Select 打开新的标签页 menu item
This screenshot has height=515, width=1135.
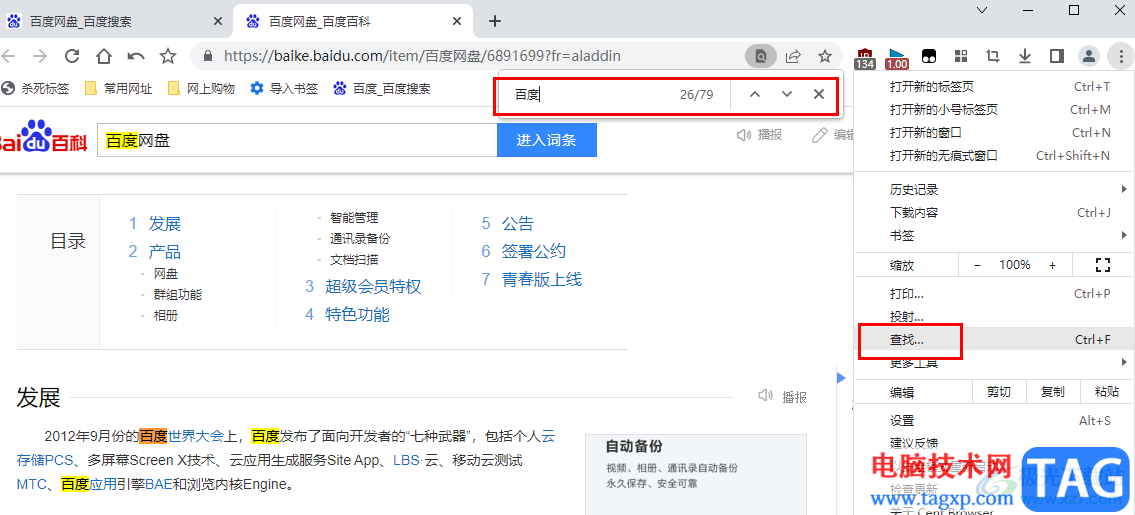tap(992, 87)
